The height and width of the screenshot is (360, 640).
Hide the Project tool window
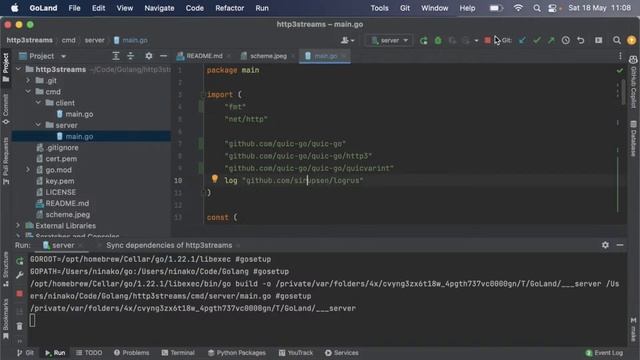tap(163, 56)
